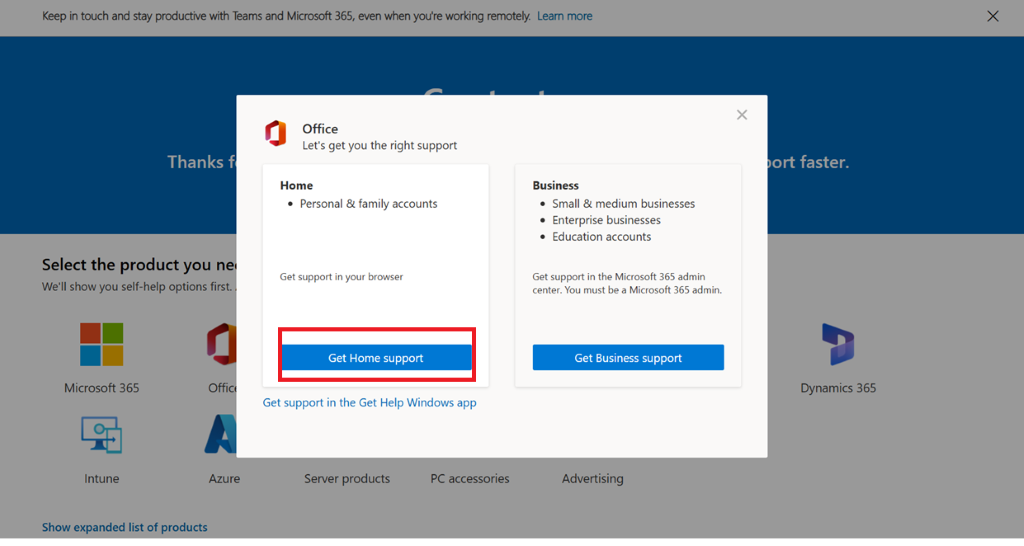1024x546 pixels.
Task: Select the Intune product icon
Action: pyautogui.click(x=101, y=435)
